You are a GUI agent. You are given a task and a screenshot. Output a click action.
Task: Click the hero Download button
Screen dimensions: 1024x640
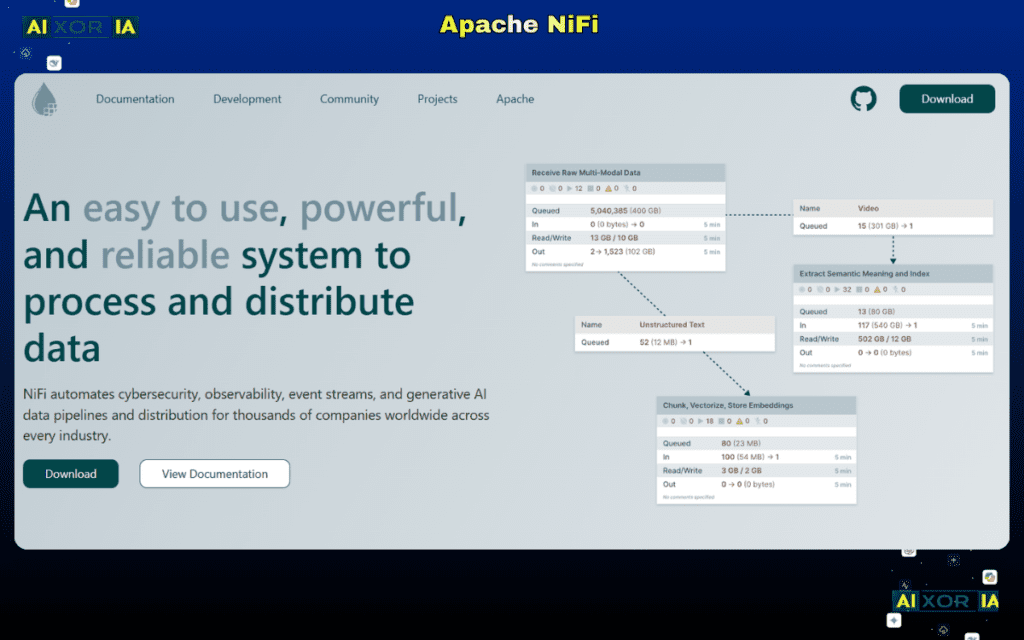(x=70, y=474)
